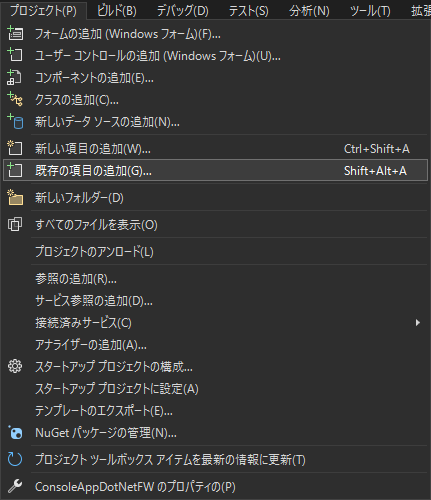Image resolution: width=431 pixels, height=500 pixels.
Task: Choose 参照の追加(R)
Action: click(215, 279)
